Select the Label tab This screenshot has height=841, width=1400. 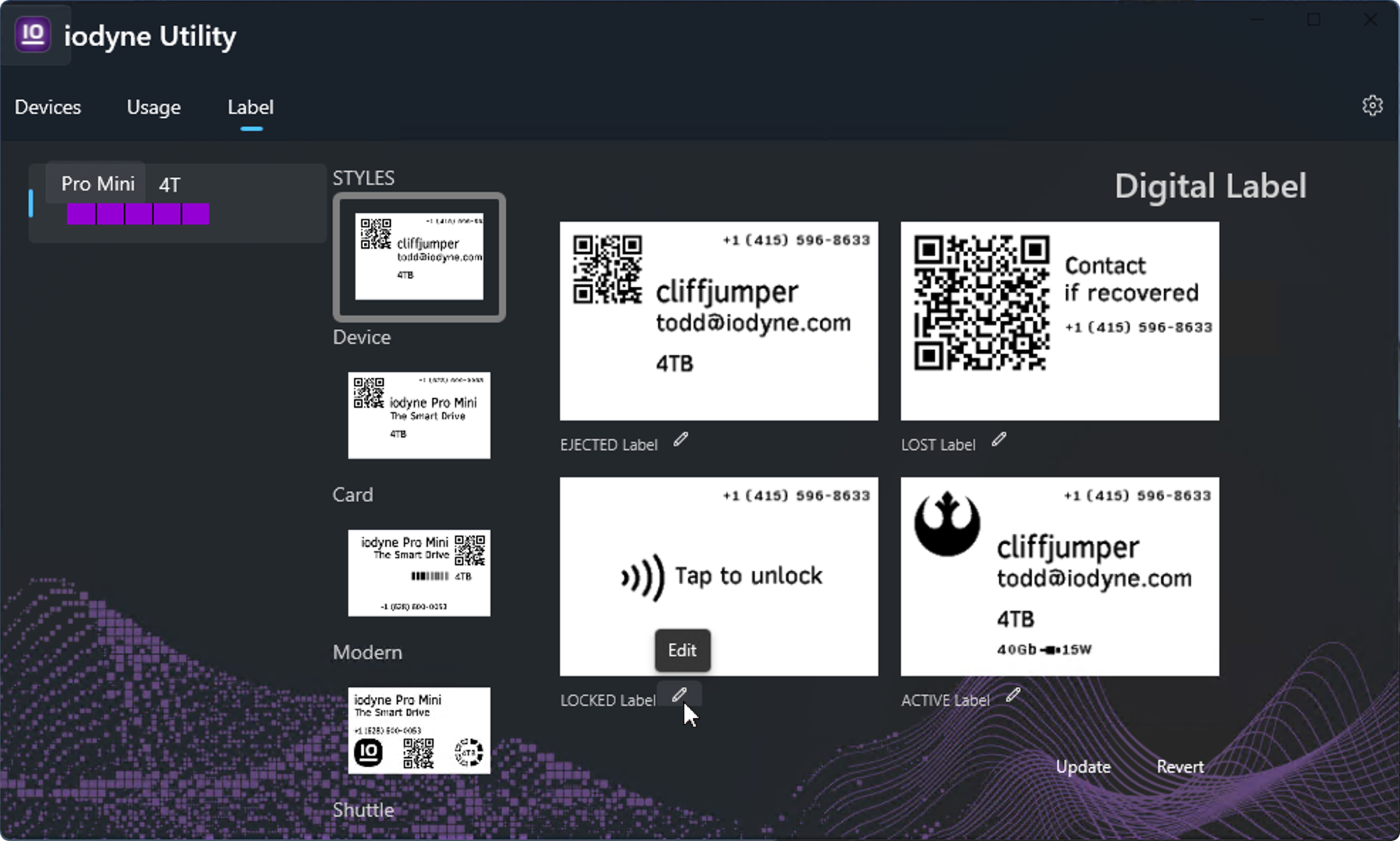coord(250,107)
